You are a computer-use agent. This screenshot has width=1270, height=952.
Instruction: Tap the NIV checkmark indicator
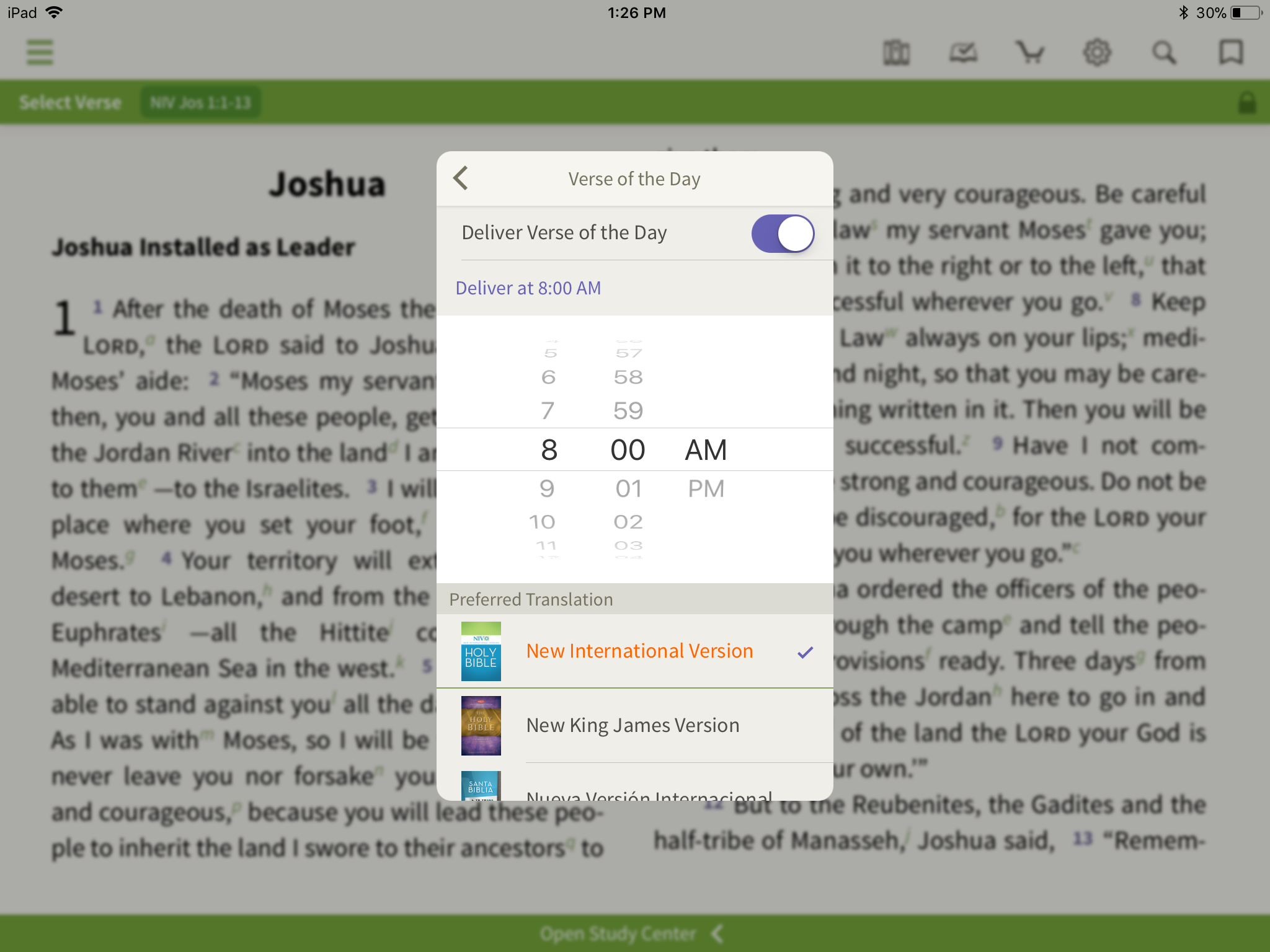click(x=805, y=652)
